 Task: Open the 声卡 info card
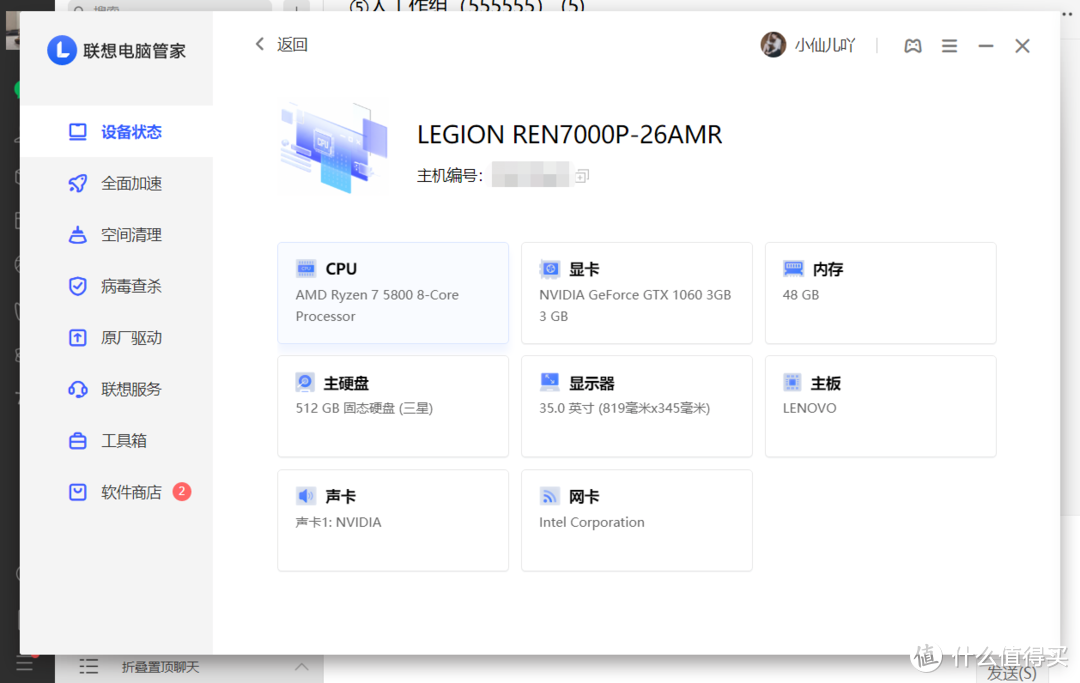(393, 521)
